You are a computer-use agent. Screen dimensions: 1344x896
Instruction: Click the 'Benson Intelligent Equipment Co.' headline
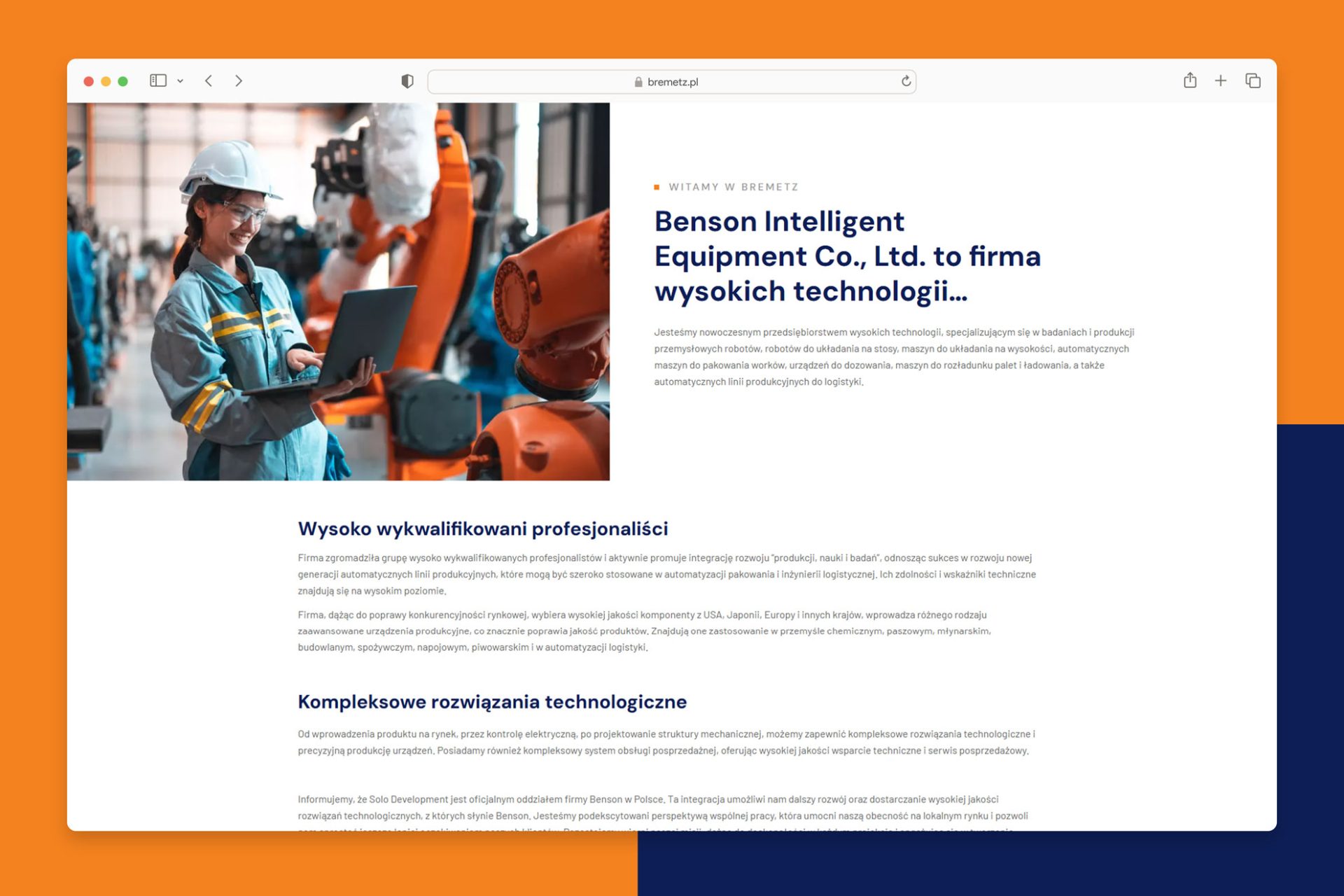848,256
